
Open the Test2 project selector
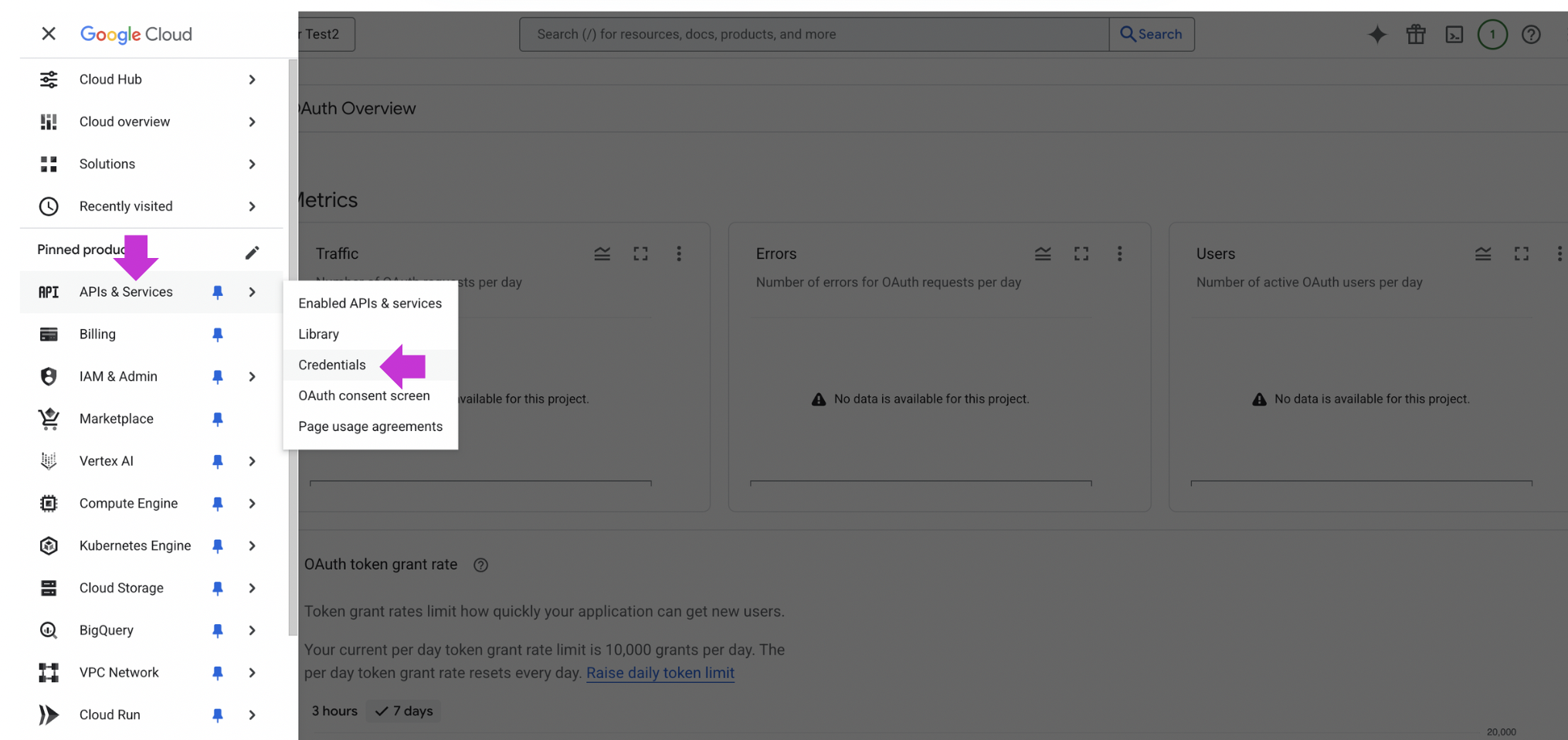[326, 34]
